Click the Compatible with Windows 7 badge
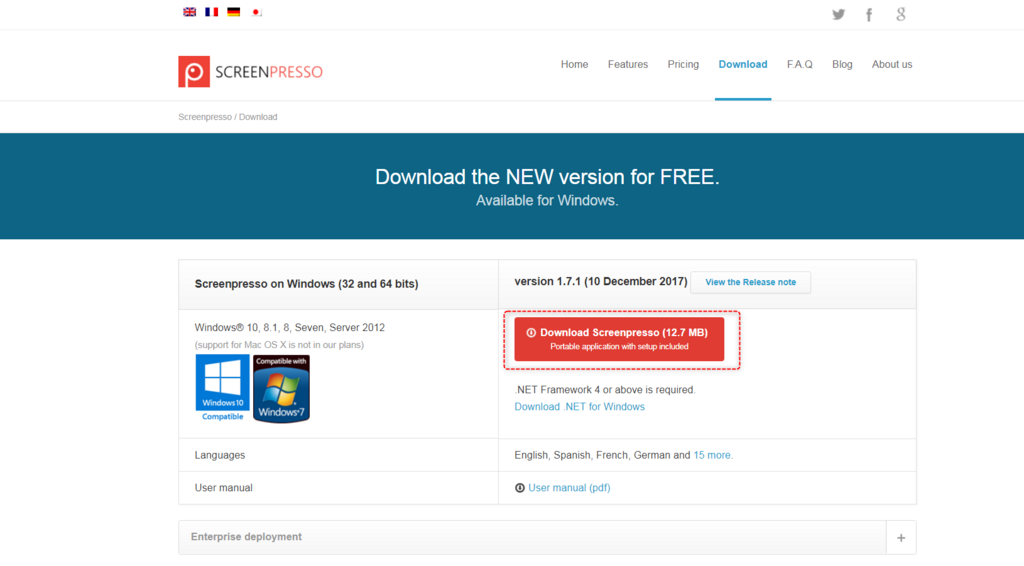This screenshot has width=1024, height=566. [x=281, y=388]
